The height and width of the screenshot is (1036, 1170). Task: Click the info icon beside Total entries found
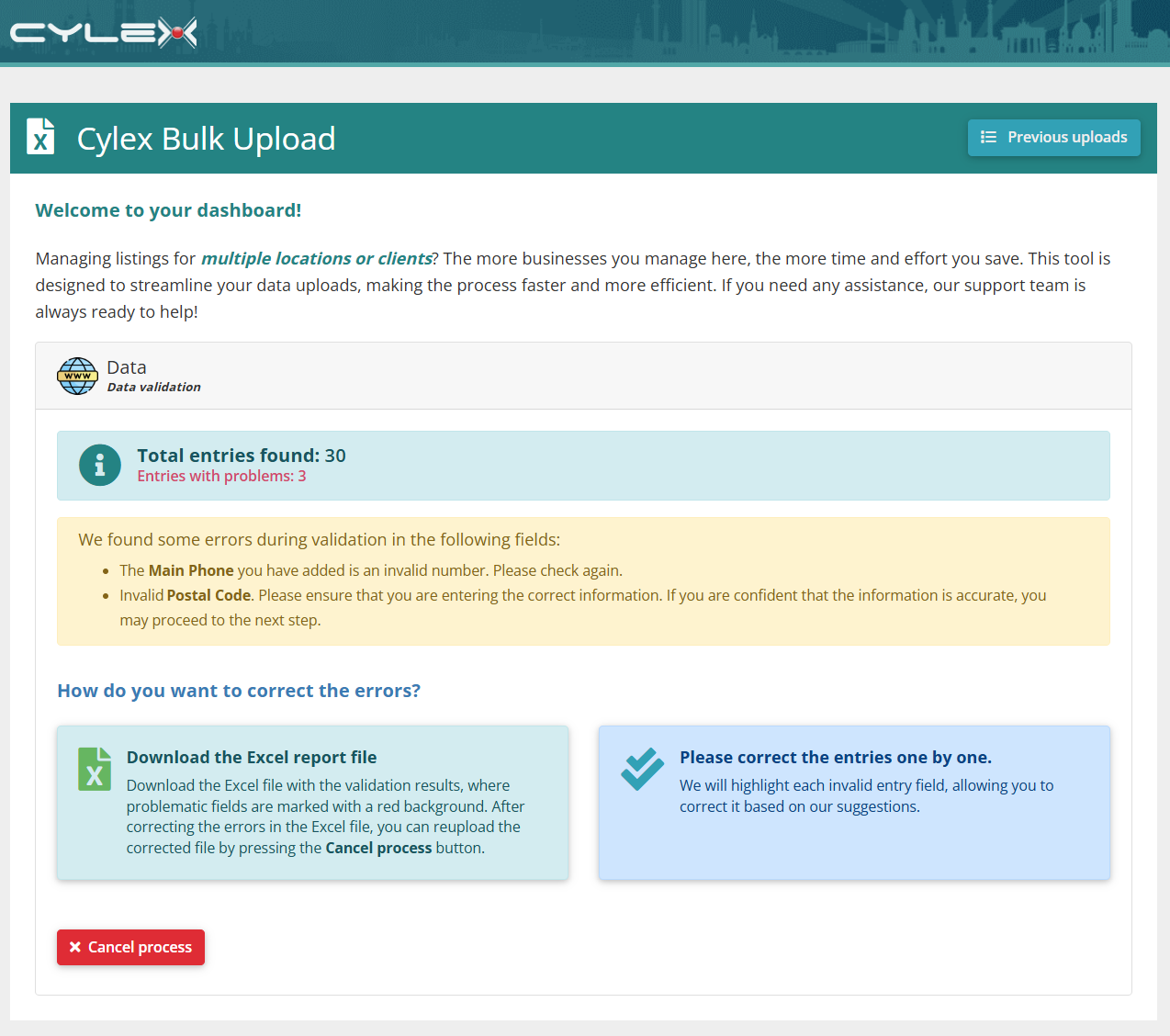[x=99, y=466]
